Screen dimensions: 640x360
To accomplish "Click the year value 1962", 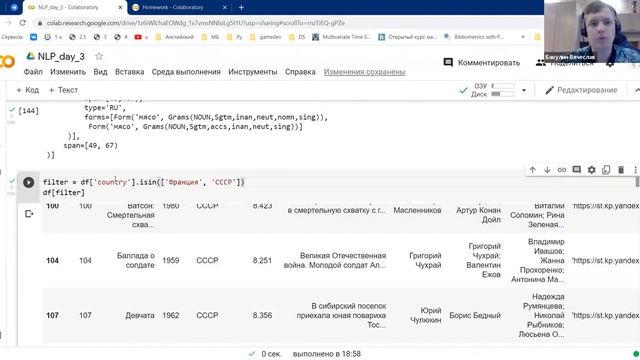I will 171,315.
